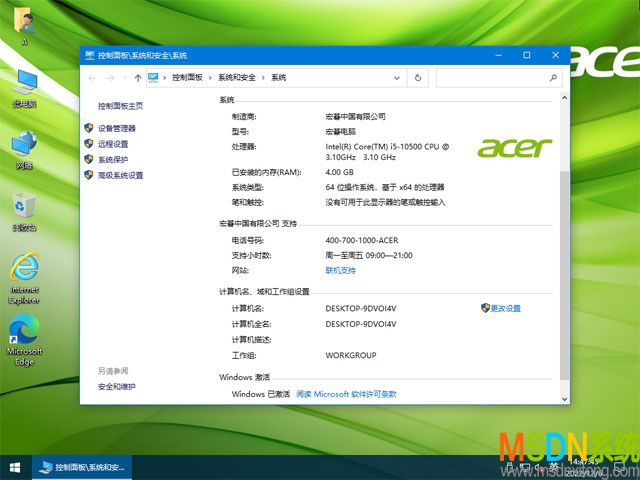Screen dimensions: 640x480
Task: Click shield icon beside 系统保护
Action: click(x=89, y=159)
